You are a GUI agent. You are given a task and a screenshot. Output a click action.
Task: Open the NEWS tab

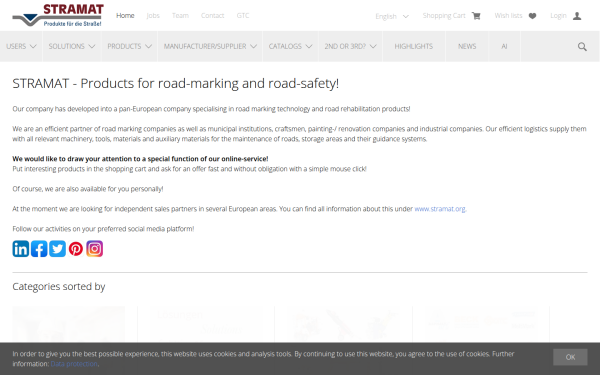tap(467, 46)
